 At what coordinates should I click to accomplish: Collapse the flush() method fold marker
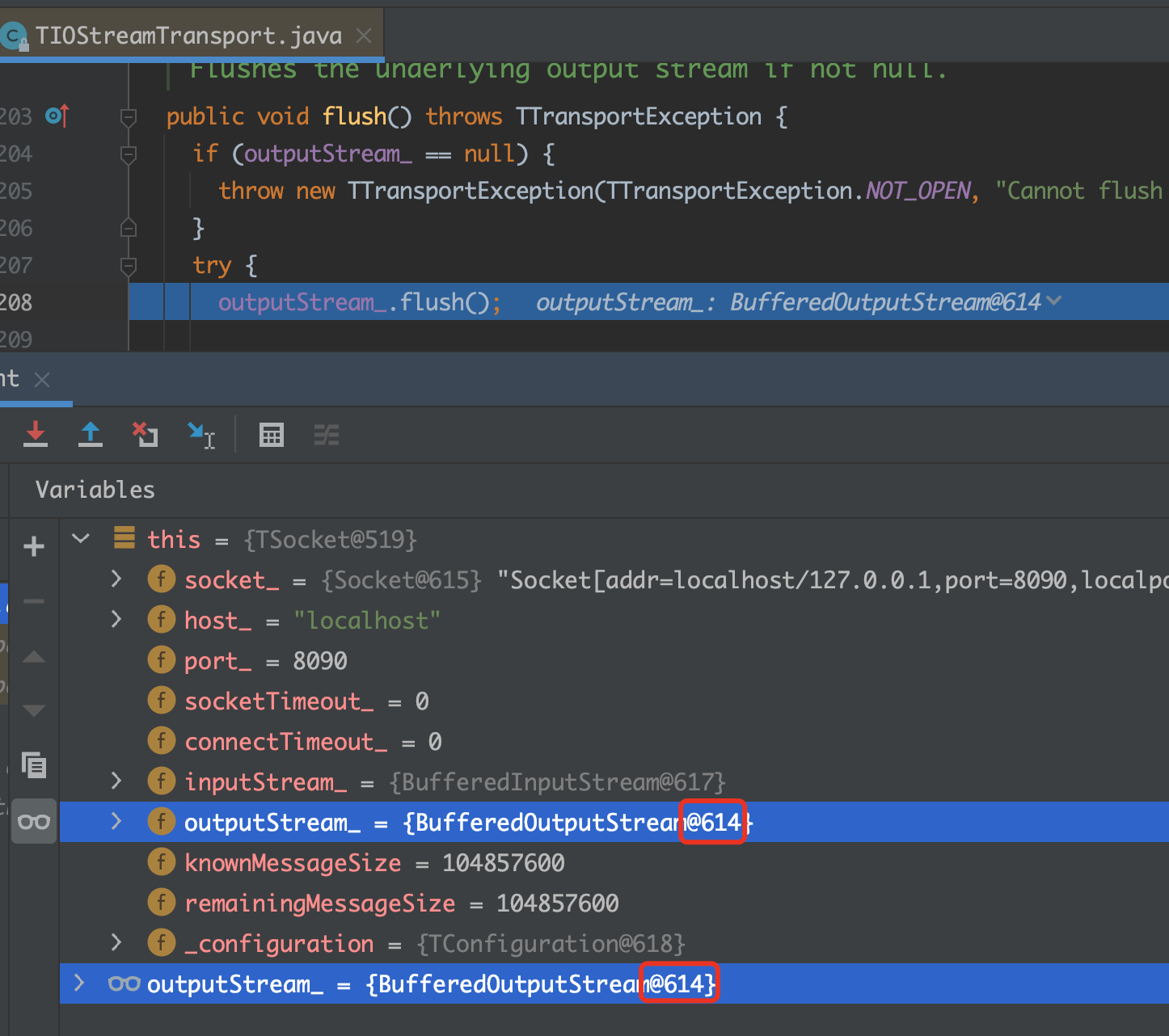(128, 117)
